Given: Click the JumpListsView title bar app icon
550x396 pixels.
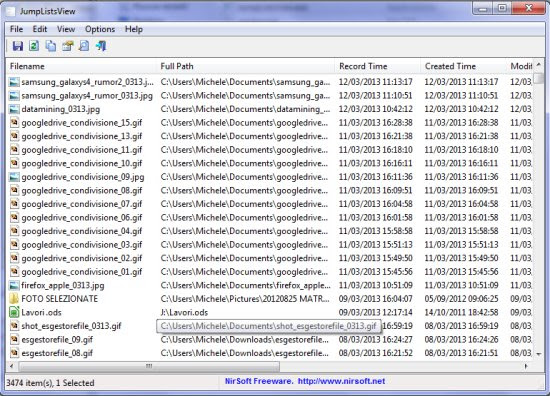Looking at the screenshot, I should tap(11, 11).
